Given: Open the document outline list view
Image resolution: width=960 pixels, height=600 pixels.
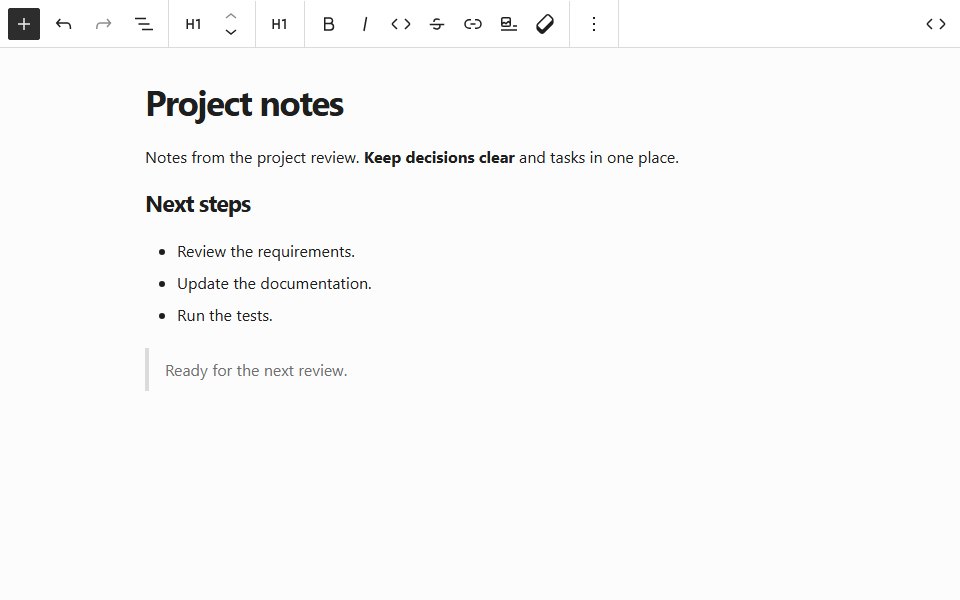Looking at the screenshot, I should [x=143, y=24].
